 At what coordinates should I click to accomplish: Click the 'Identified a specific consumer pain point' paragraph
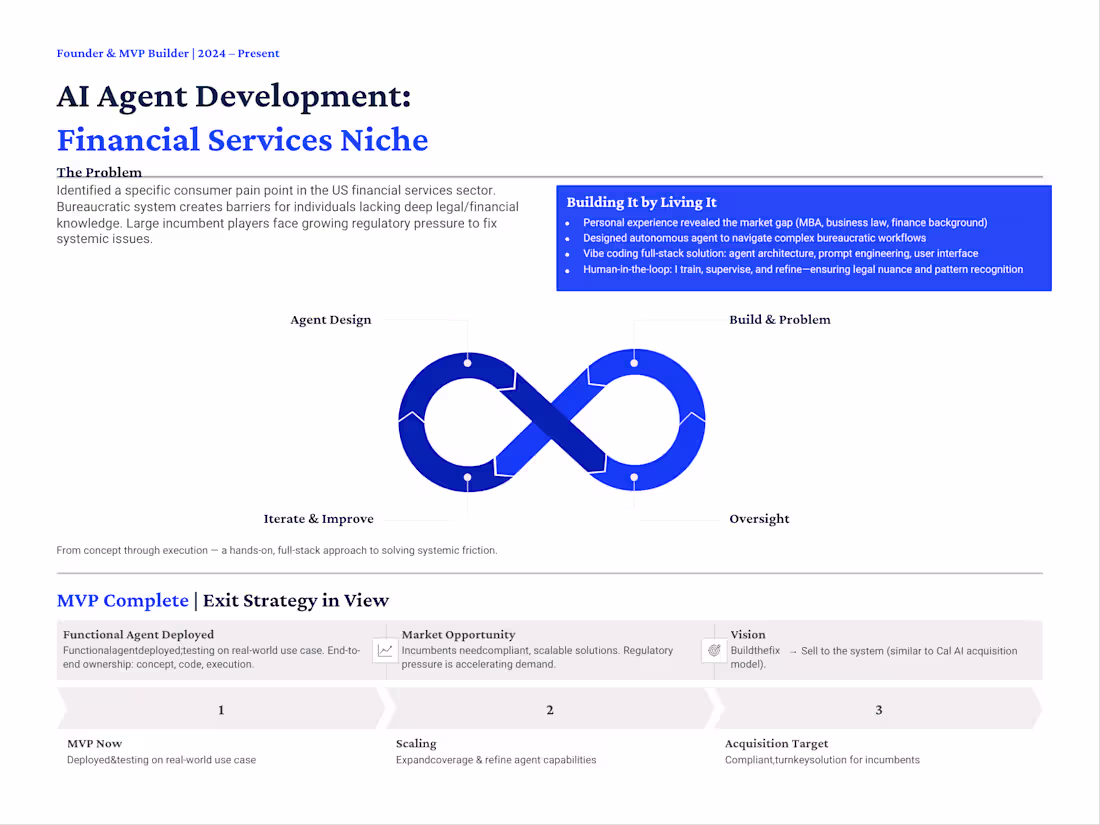(x=288, y=215)
